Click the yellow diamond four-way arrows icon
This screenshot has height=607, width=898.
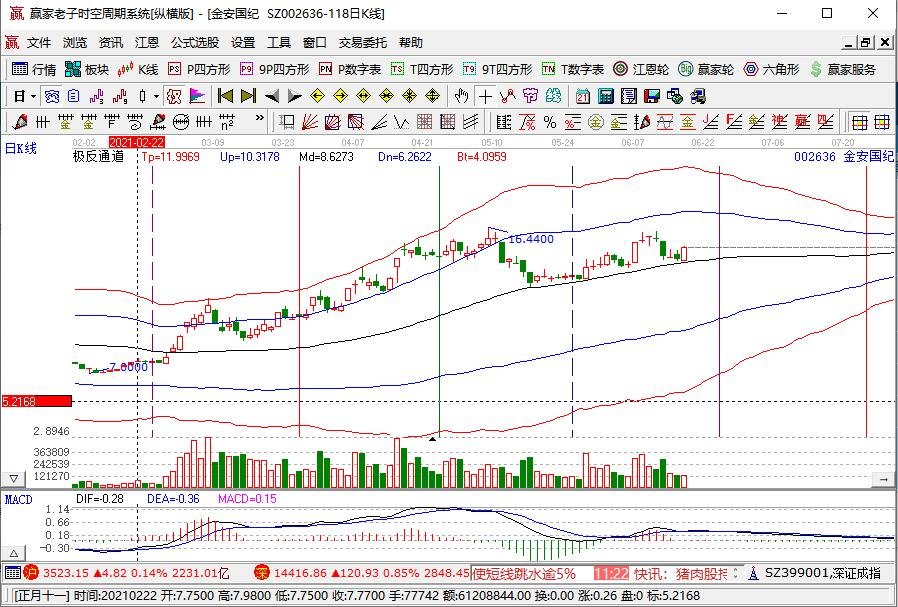[432, 96]
